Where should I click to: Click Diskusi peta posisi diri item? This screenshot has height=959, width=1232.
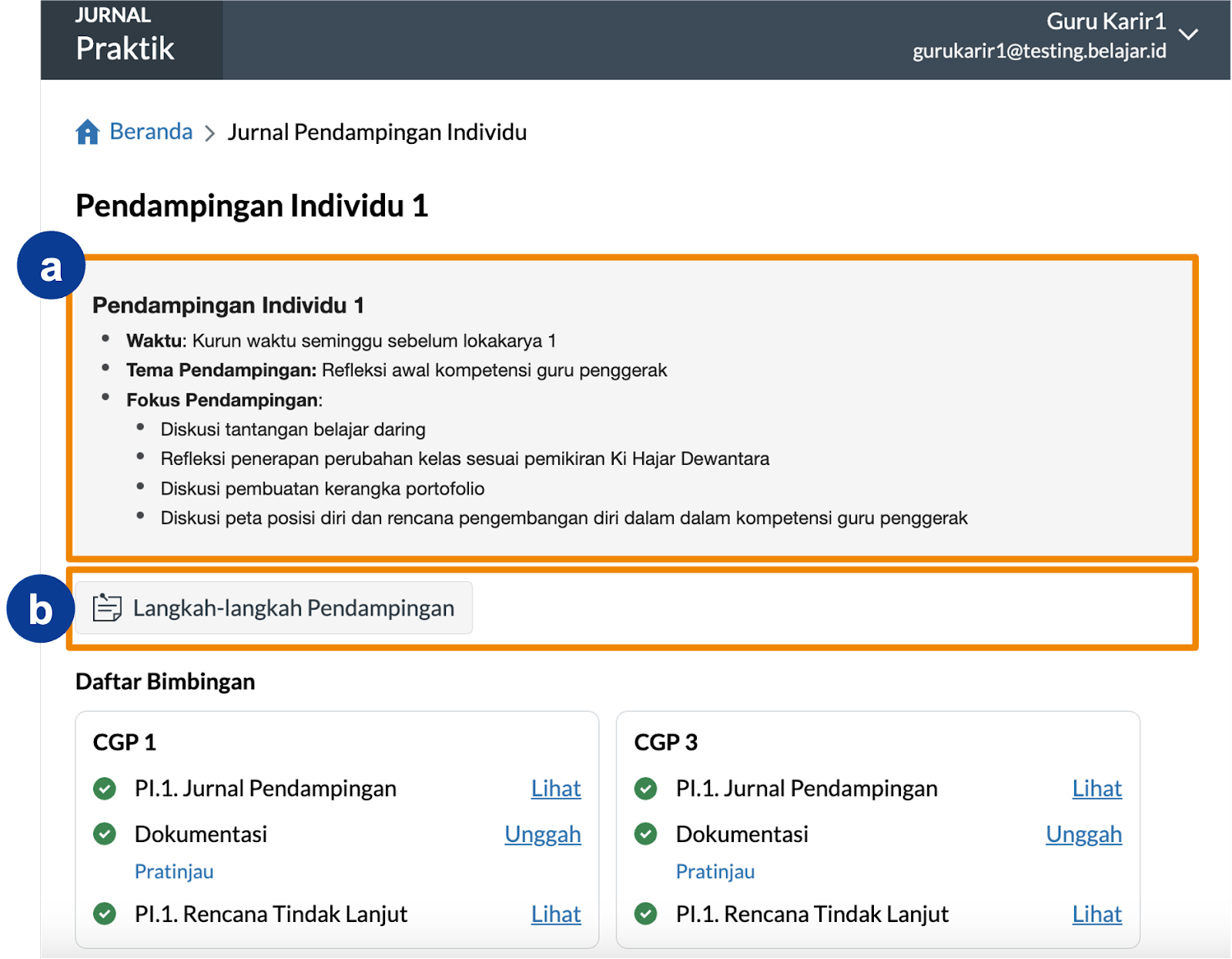click(564, 518)
